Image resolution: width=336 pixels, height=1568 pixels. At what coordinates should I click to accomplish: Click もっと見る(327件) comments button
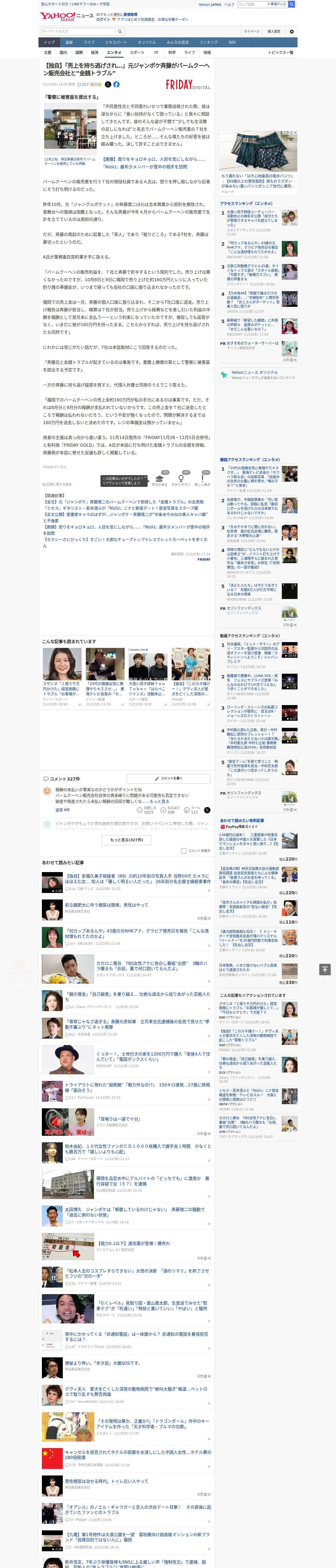[127, 840]
